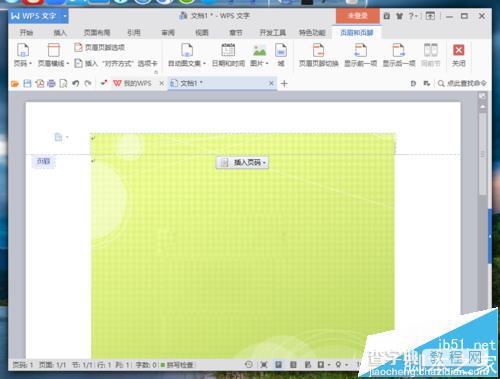Click the open folder icon in quick toolbar

[x=15, y=83]
